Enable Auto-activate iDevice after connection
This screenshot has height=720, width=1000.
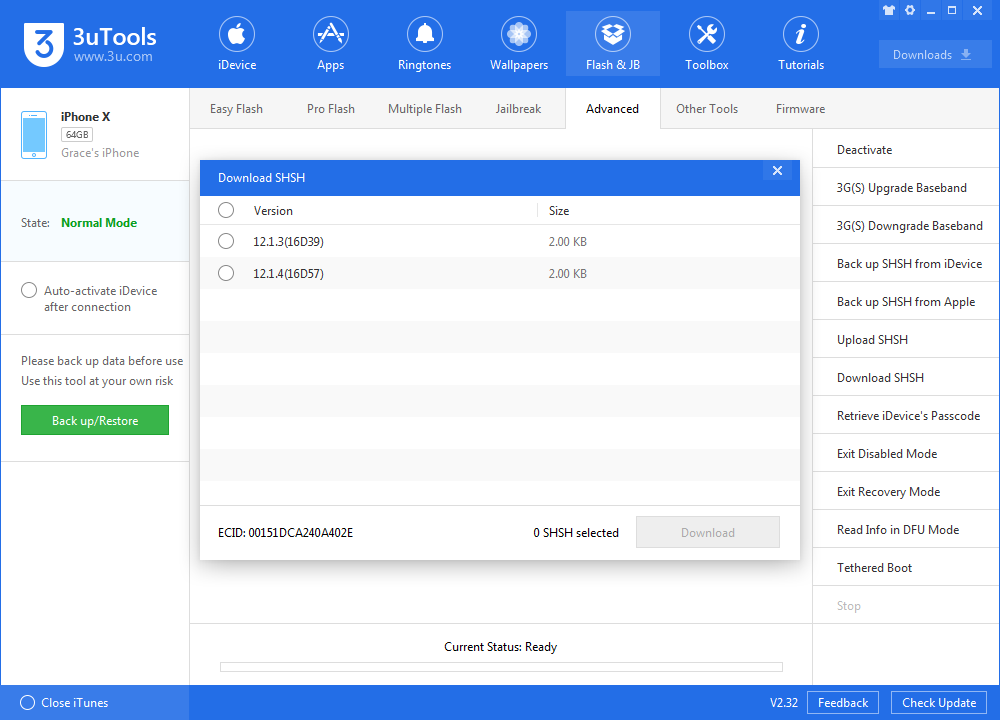(x=29, y=290)
